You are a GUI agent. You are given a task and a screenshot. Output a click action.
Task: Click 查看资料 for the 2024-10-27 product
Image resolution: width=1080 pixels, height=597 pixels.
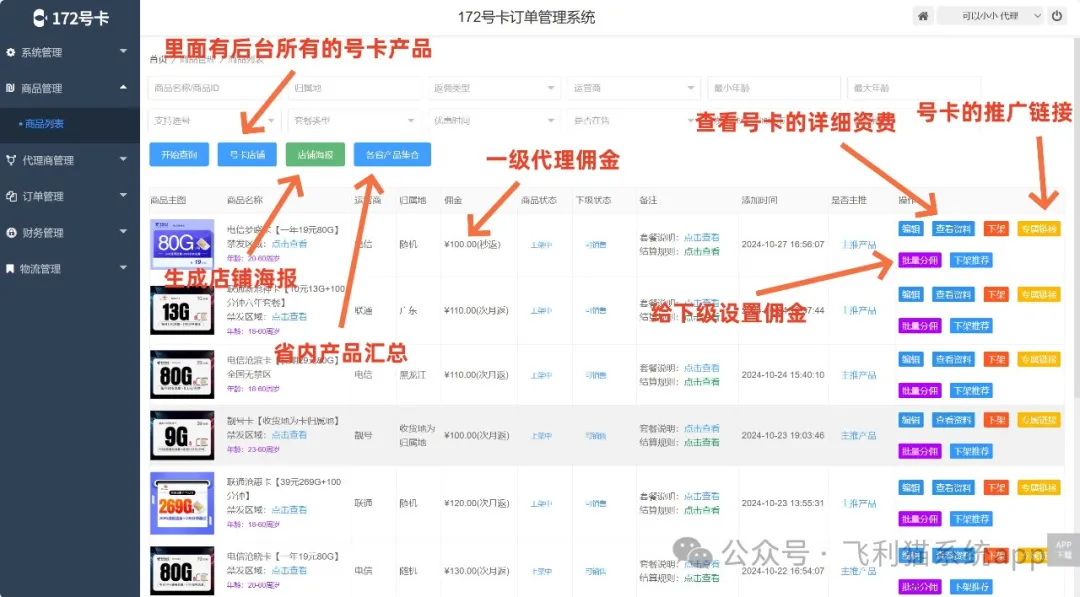coord(953,229)
